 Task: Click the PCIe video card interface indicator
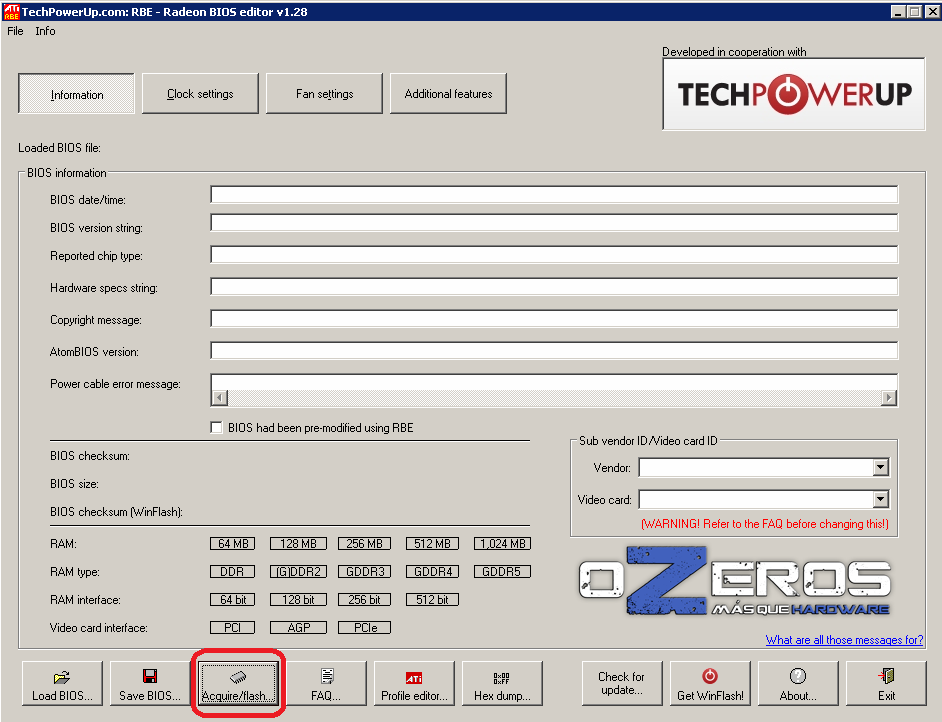point(364,628)
